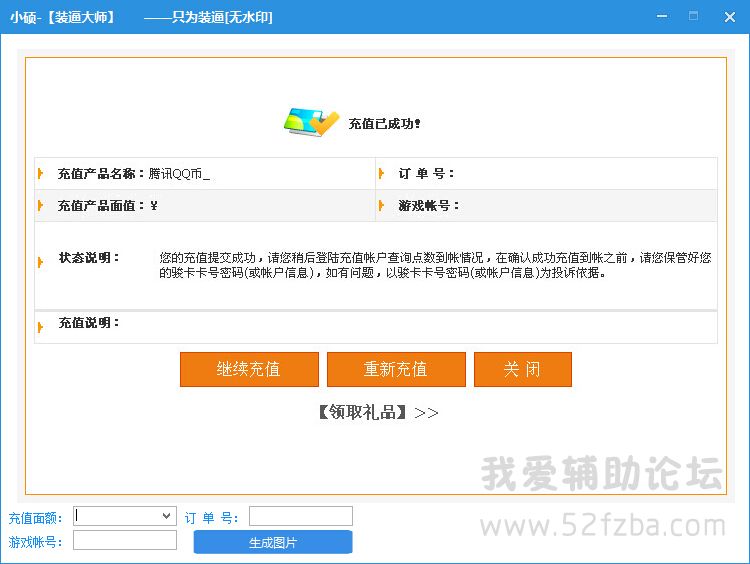Click the 充值产品面值 label

pyautogui.click(x=101, y=206)
